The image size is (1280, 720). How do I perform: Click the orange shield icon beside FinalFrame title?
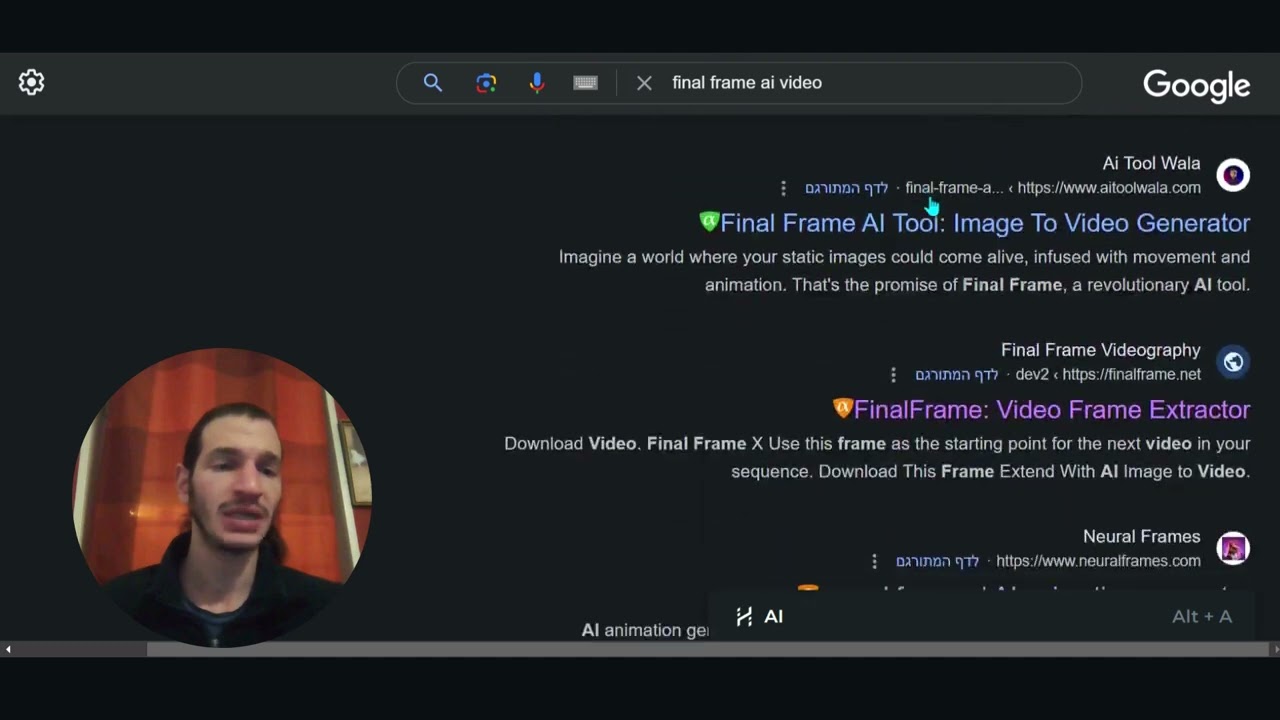(843, 408)
